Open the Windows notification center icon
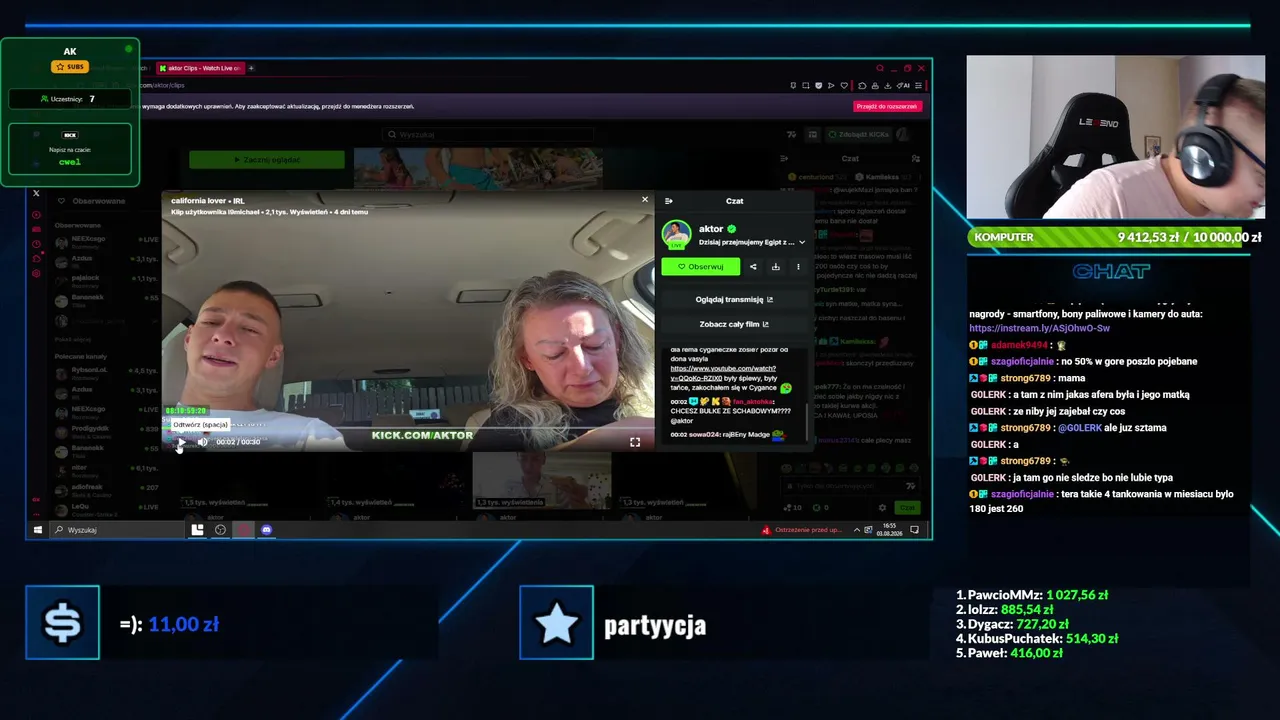Viewport: 1280px width, 720px height. tap(915, 530)
